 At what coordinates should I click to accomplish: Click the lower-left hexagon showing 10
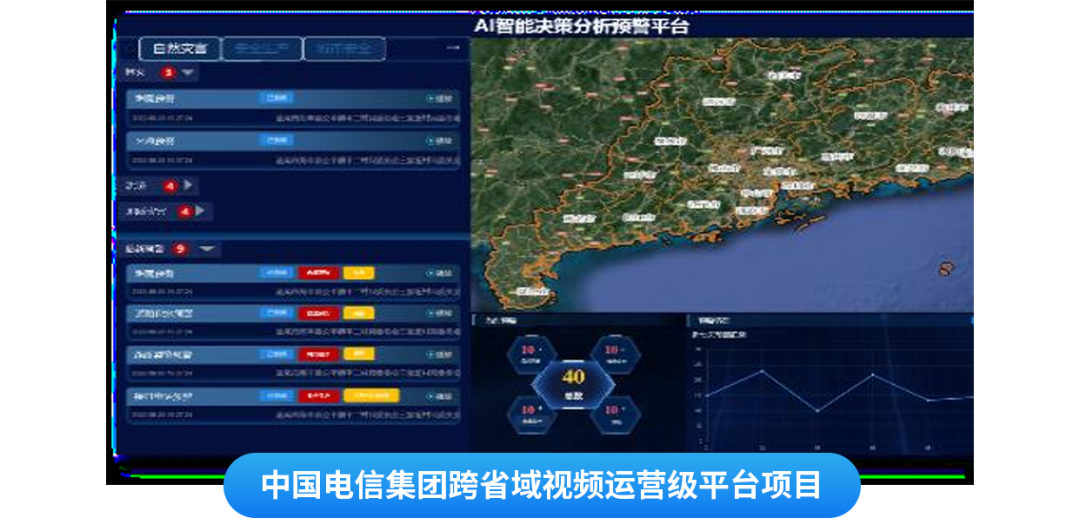532,414
